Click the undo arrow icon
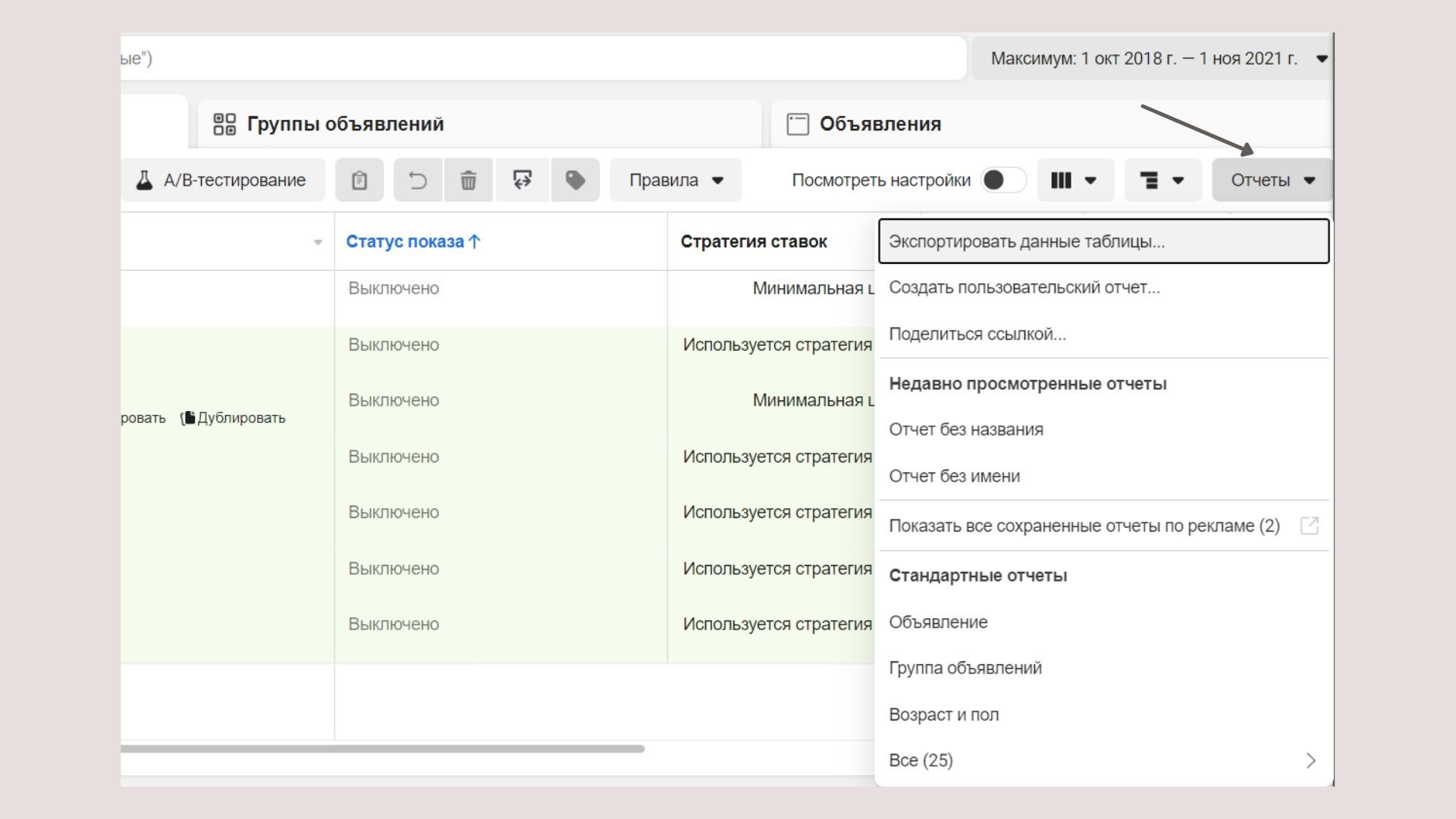This screenshot has height=819, width=1456. tap(416, 179)
